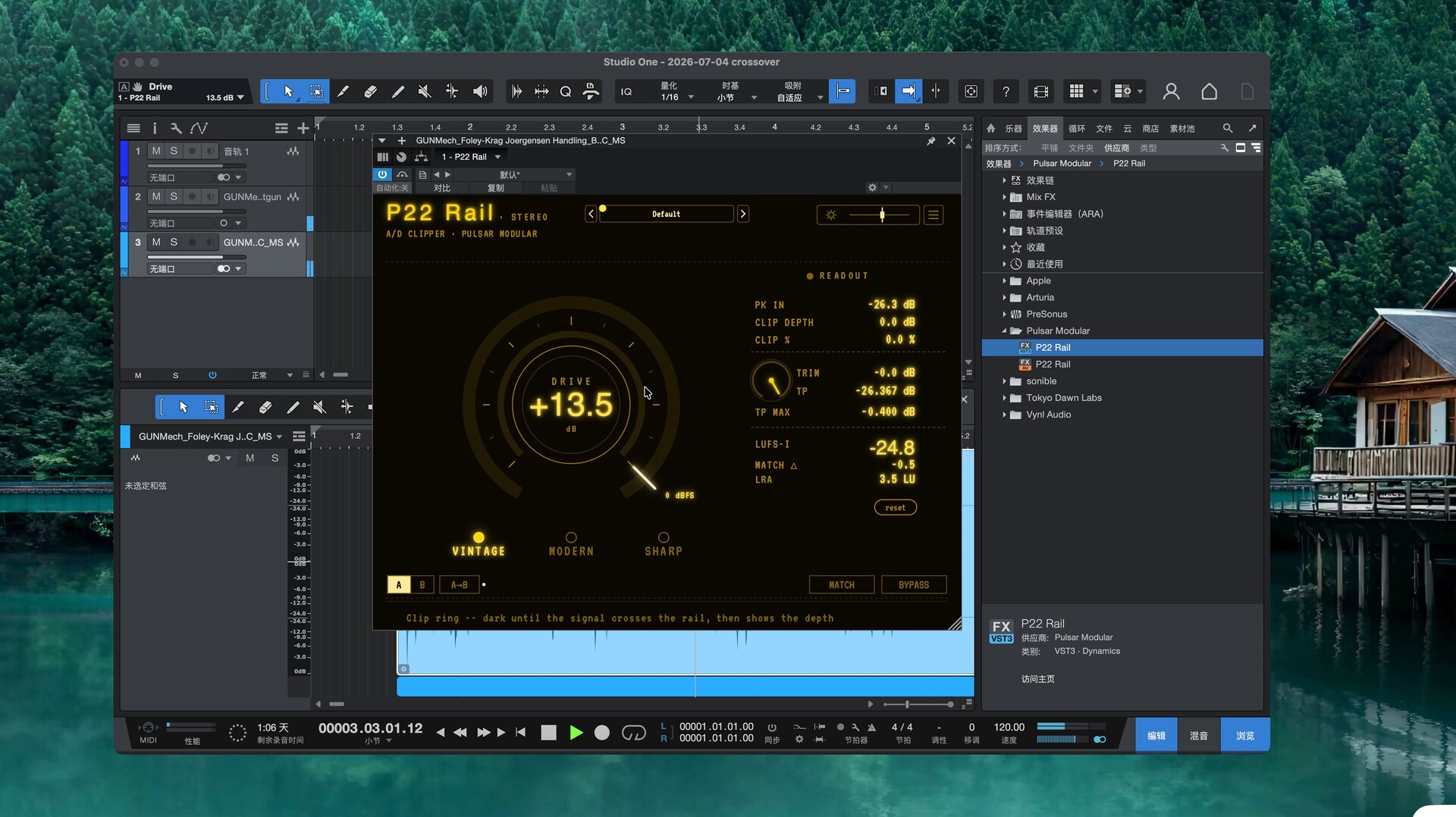Toggle the plugin power (activate) button

tap(382, 174)
